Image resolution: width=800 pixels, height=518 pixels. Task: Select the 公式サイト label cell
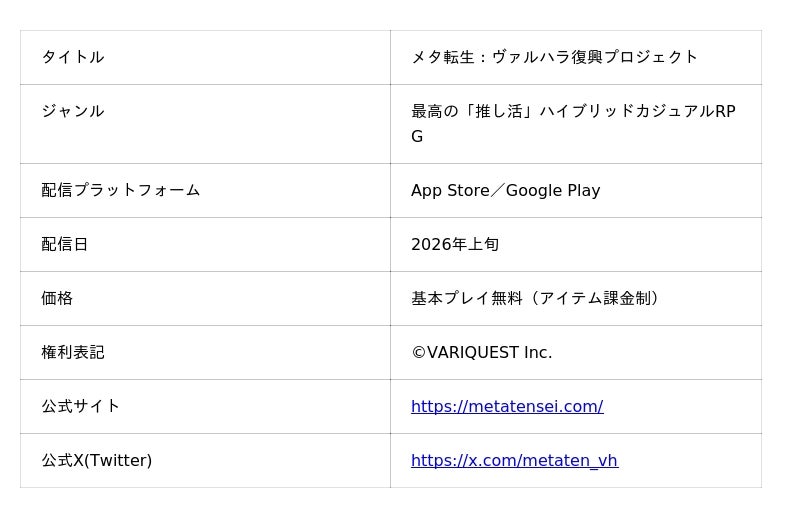point(81,406)
